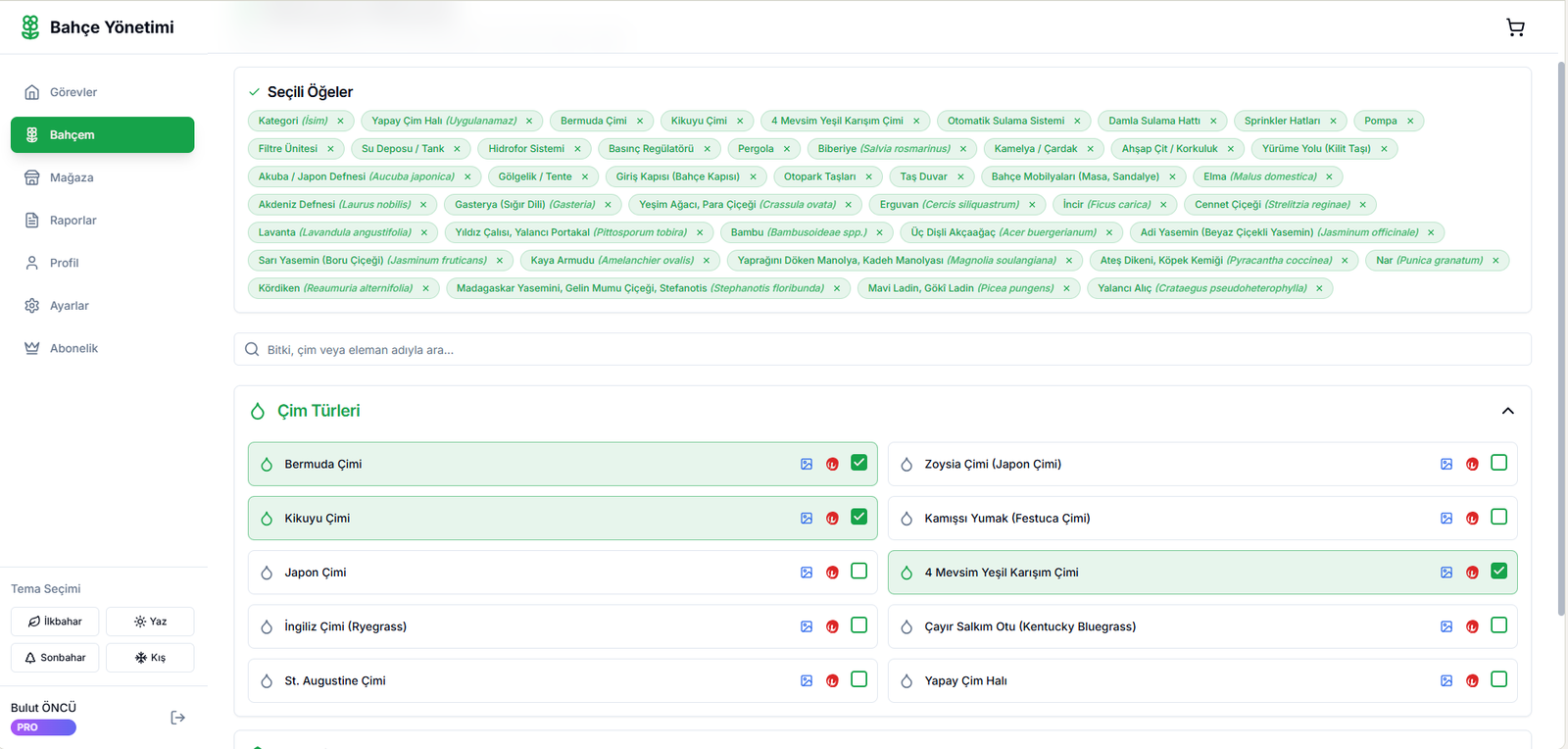Click red info icon for Kikuyu Çimi
The height and width of the screenshot is (749, 1568).
(832, 519)
